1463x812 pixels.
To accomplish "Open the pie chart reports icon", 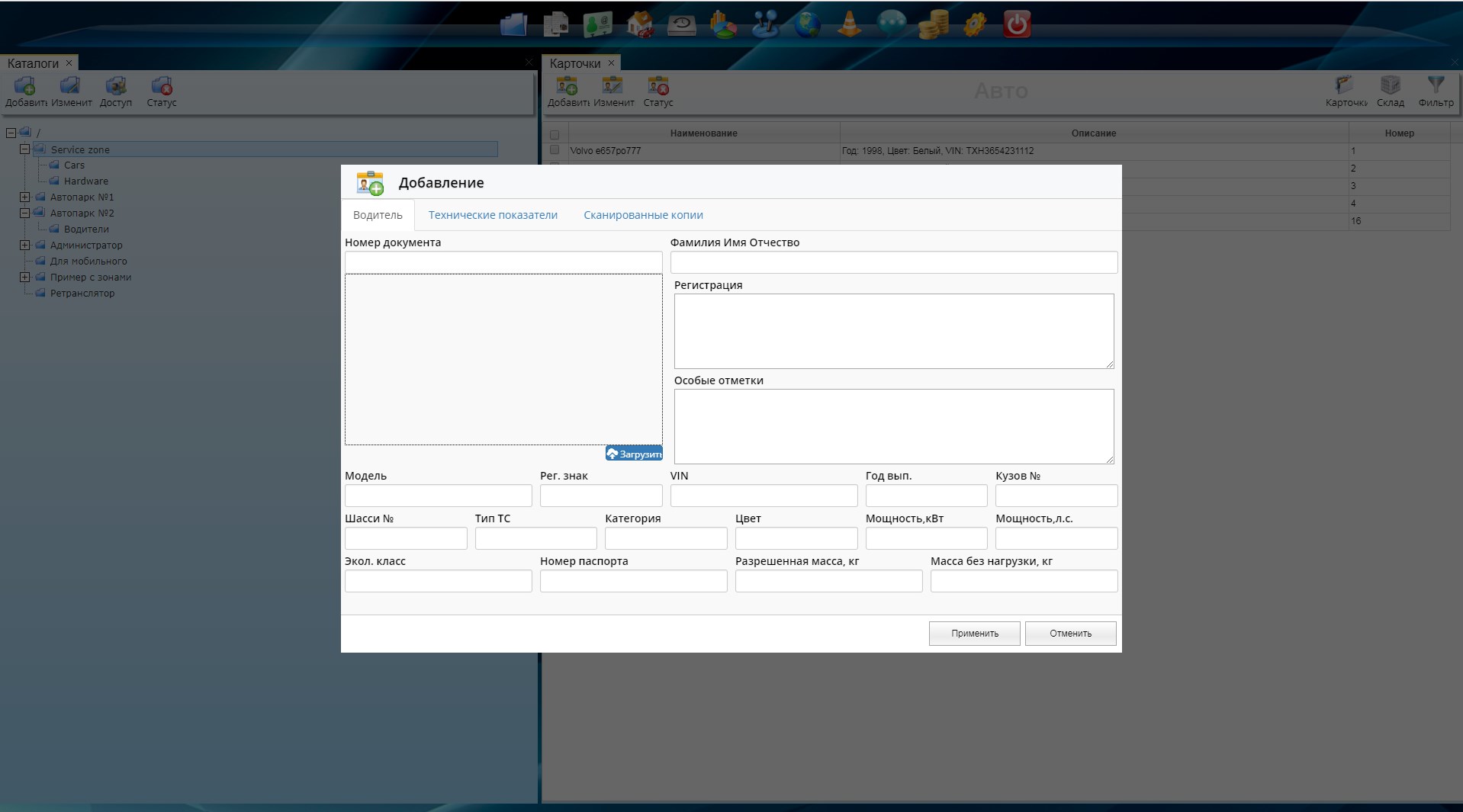I will click(x=723, y=24).
